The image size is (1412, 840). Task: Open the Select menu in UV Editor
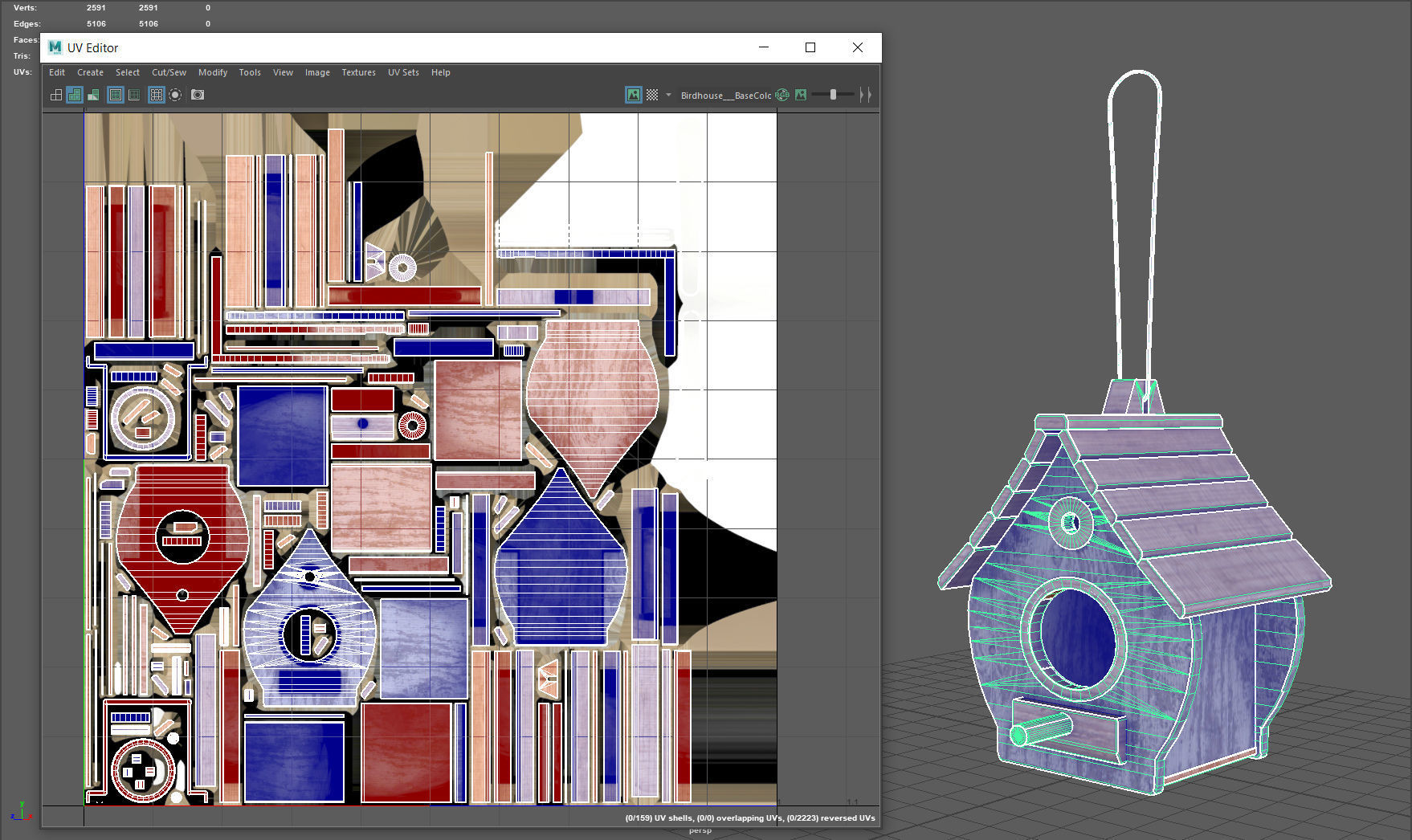(x=128, y=72)
